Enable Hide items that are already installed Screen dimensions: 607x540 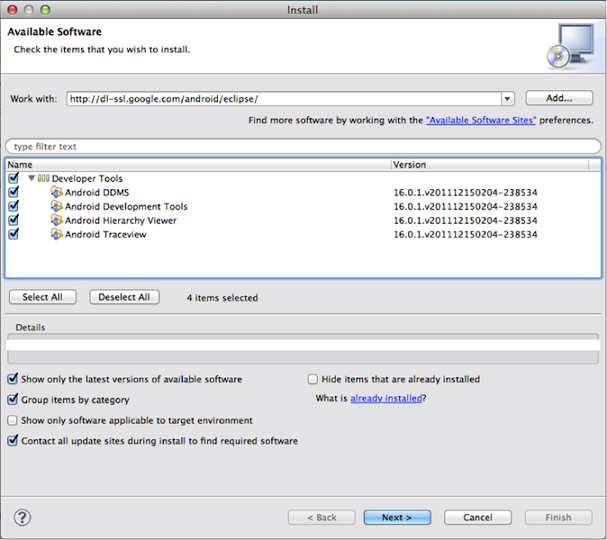tap(312, 379)
